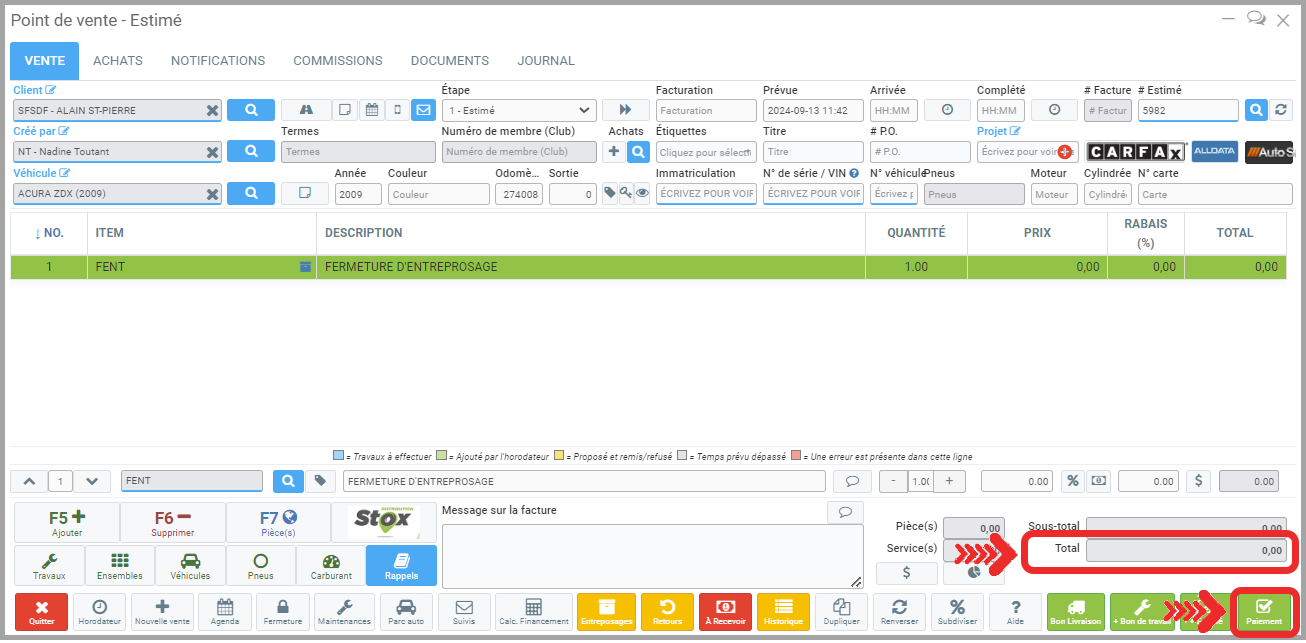Expand the Étape dropdown
1306x643 pixels.
[518, 111]
